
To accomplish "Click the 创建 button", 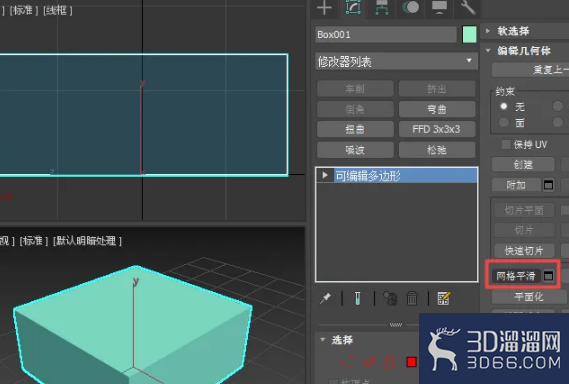I will 523,164.
